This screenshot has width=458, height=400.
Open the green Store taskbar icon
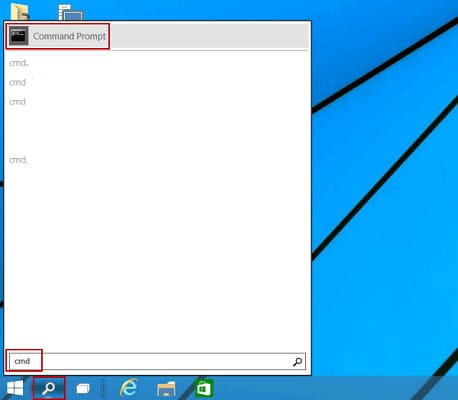(x=204, y=388)
